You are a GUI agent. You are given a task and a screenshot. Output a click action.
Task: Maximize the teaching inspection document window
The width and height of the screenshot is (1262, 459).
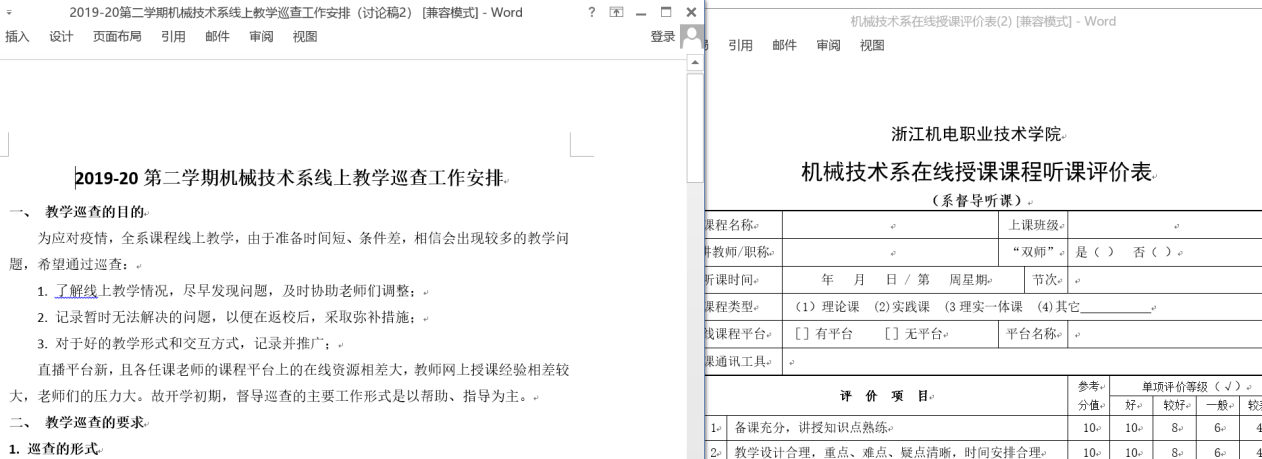coord(666,13)
